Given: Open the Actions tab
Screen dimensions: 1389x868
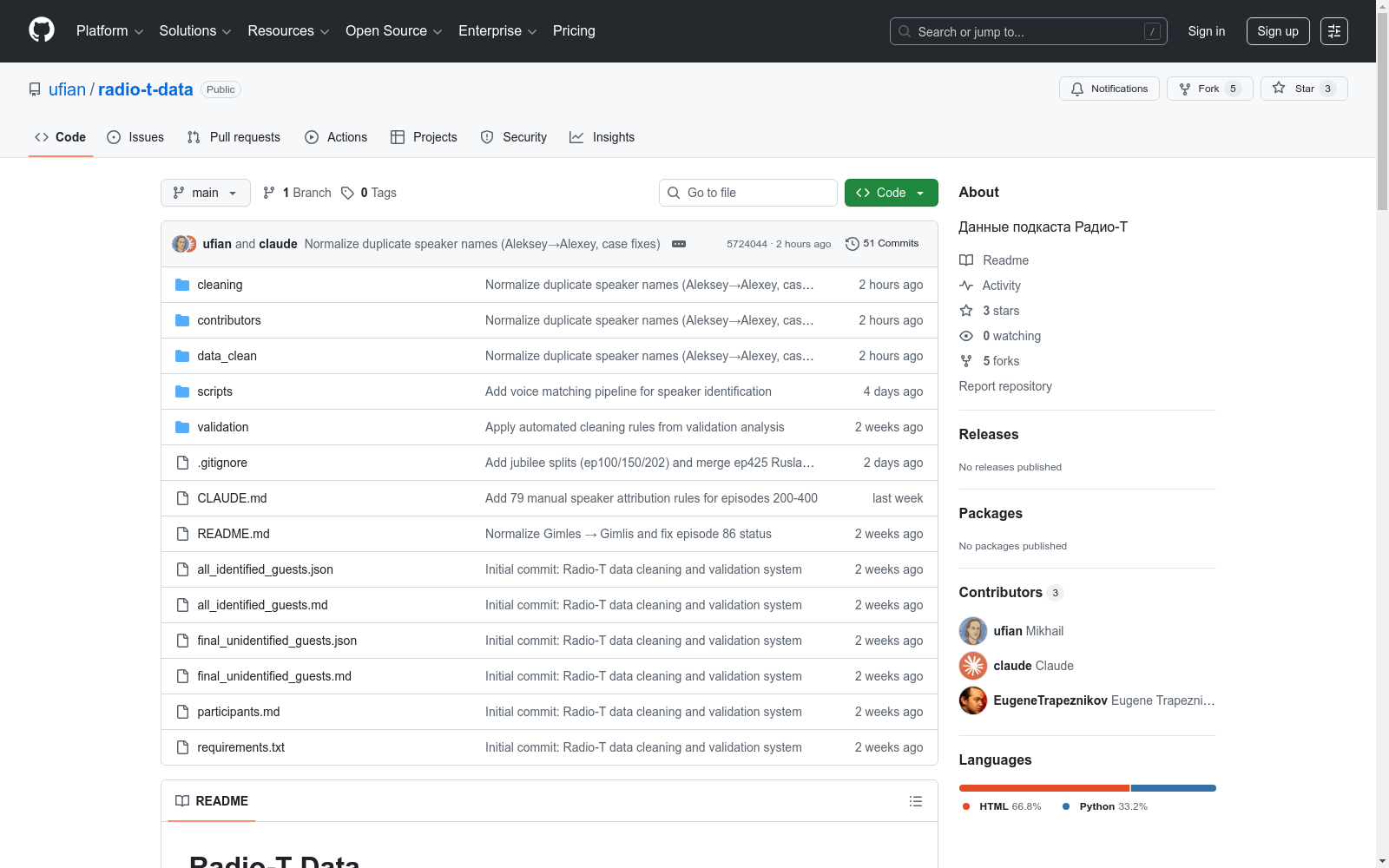Looking at the screenshot, I should point(336,137).
